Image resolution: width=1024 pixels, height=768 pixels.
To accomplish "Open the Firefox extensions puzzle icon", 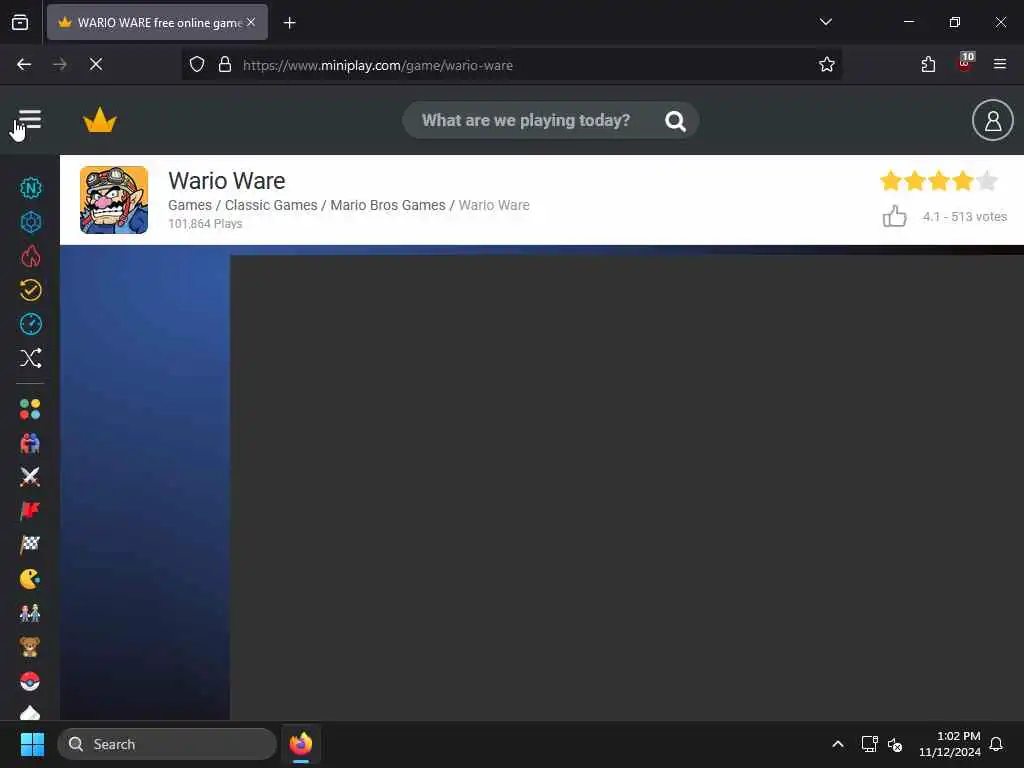I will click(x=928, y=64).
